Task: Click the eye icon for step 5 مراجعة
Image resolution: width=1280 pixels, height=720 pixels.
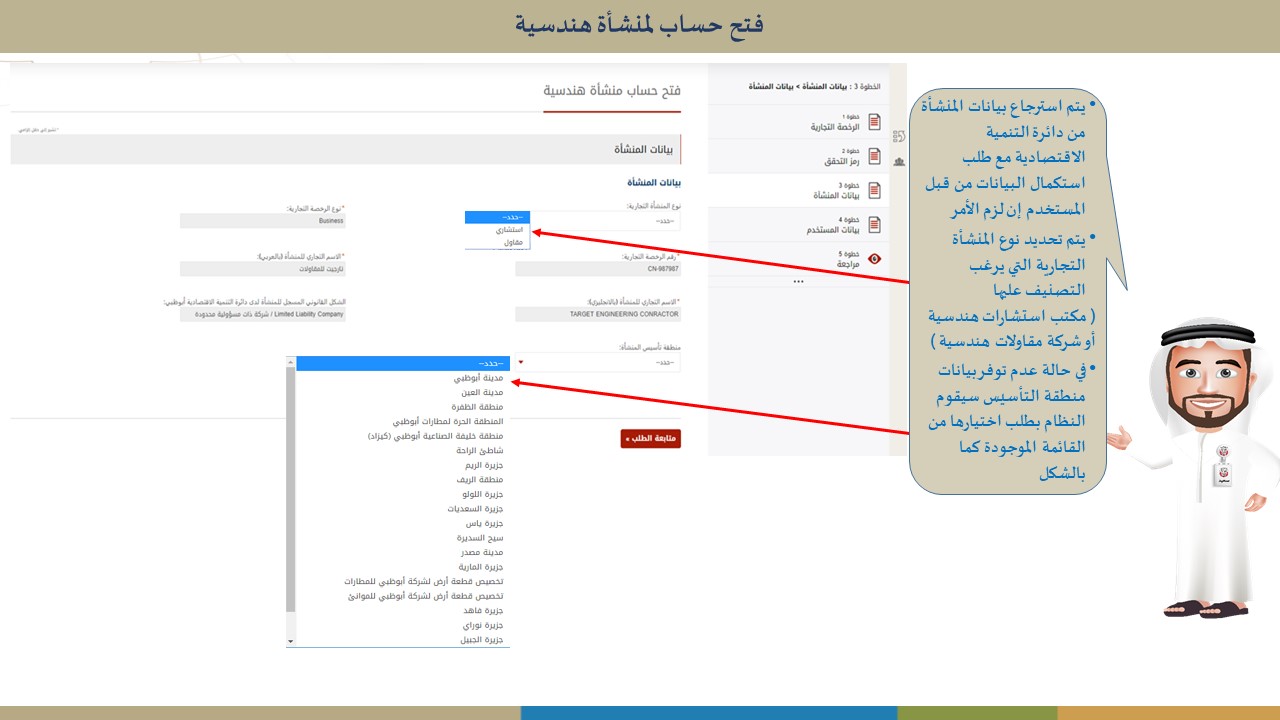Action: (875, 258)
